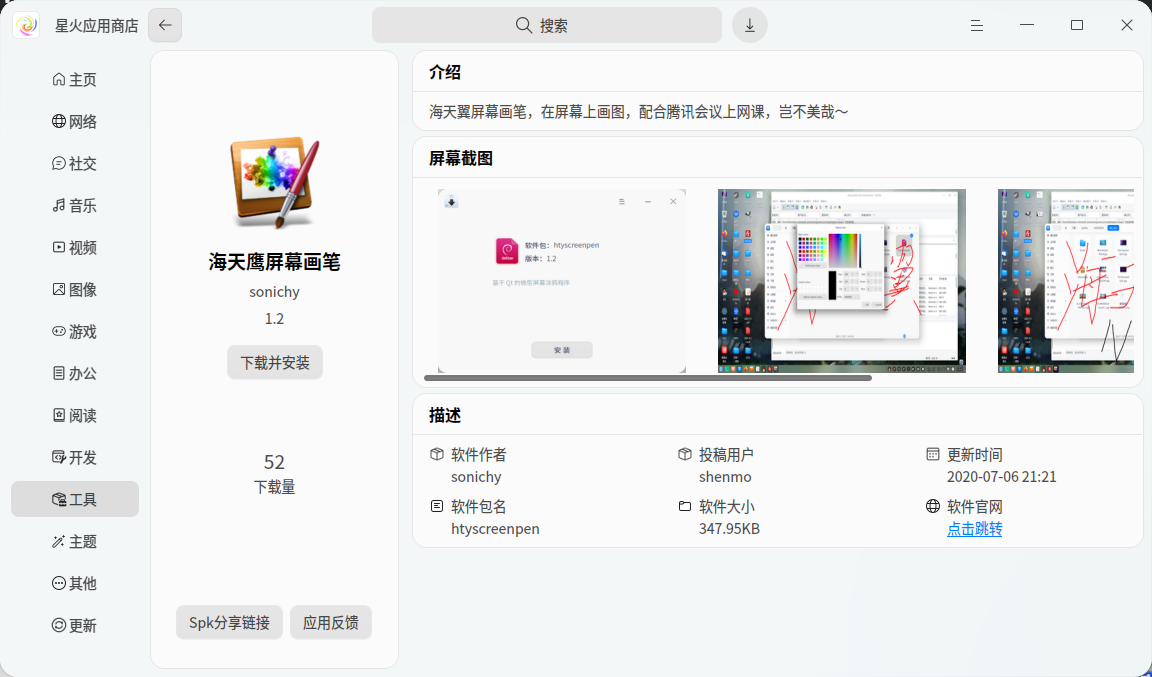Click the 描述 section heading

tap(445, 415)
